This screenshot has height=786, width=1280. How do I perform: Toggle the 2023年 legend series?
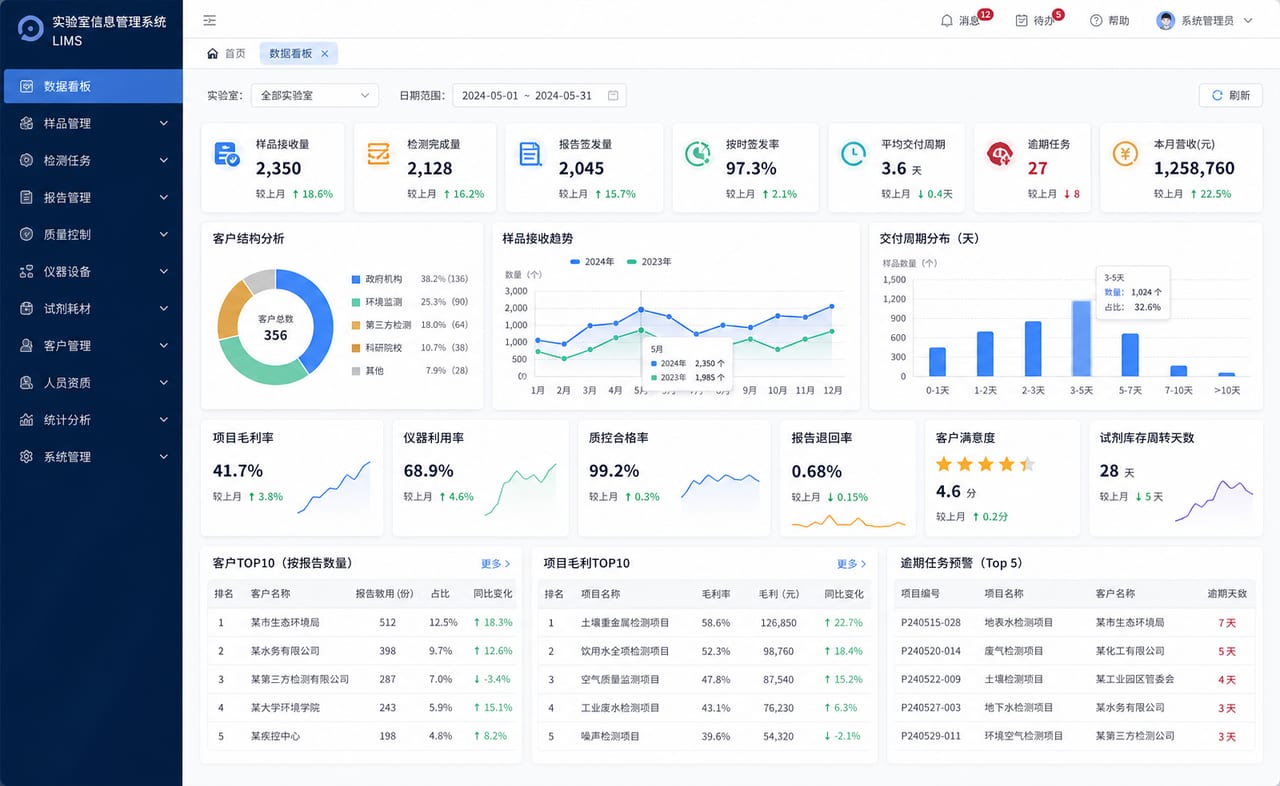tap(648, 262)
